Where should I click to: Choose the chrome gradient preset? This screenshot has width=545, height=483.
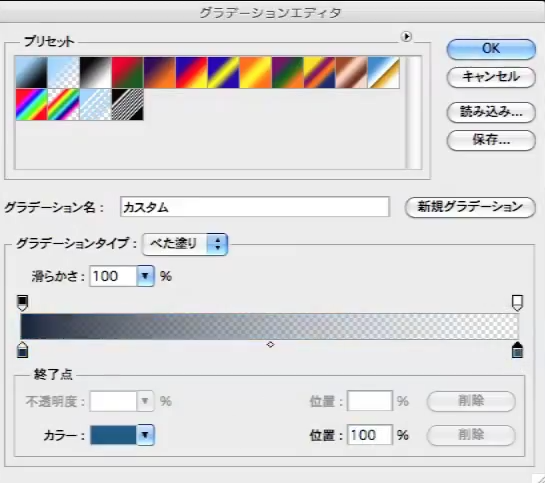pos(383,72)
